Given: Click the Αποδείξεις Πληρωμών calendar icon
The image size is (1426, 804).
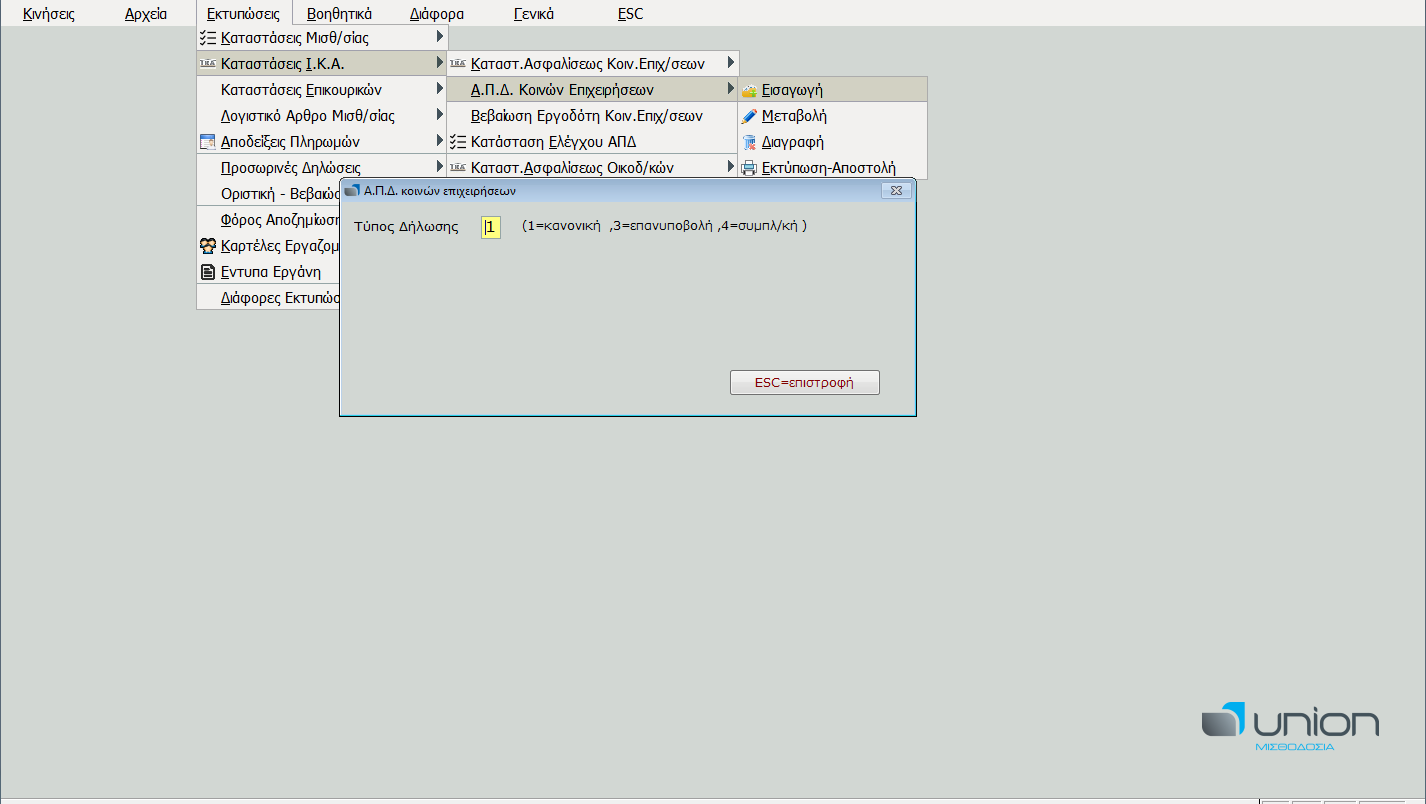Looking at the screenshot, I should [208, 142].
